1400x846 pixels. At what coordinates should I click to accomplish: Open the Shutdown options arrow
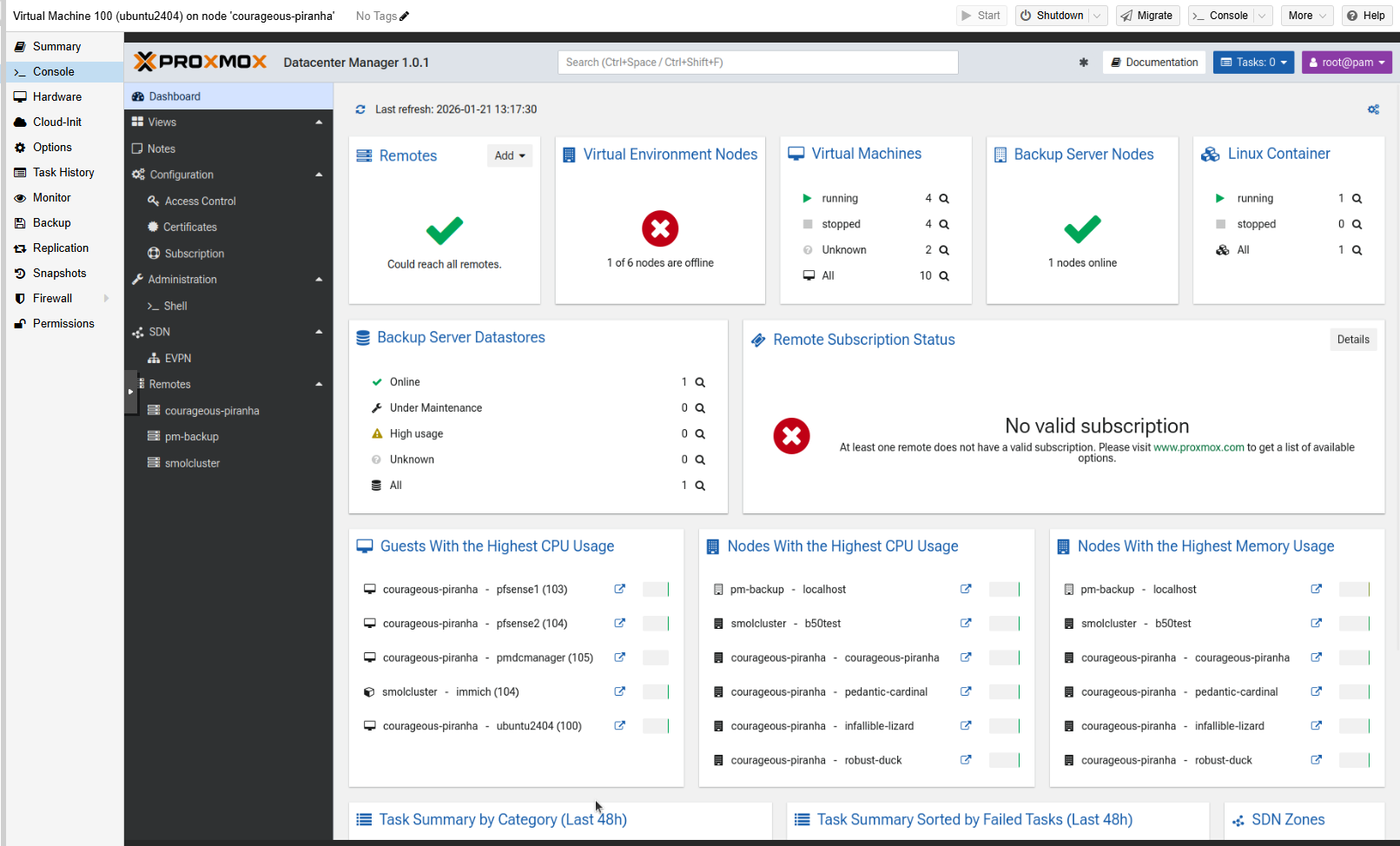click(1098, 16)
